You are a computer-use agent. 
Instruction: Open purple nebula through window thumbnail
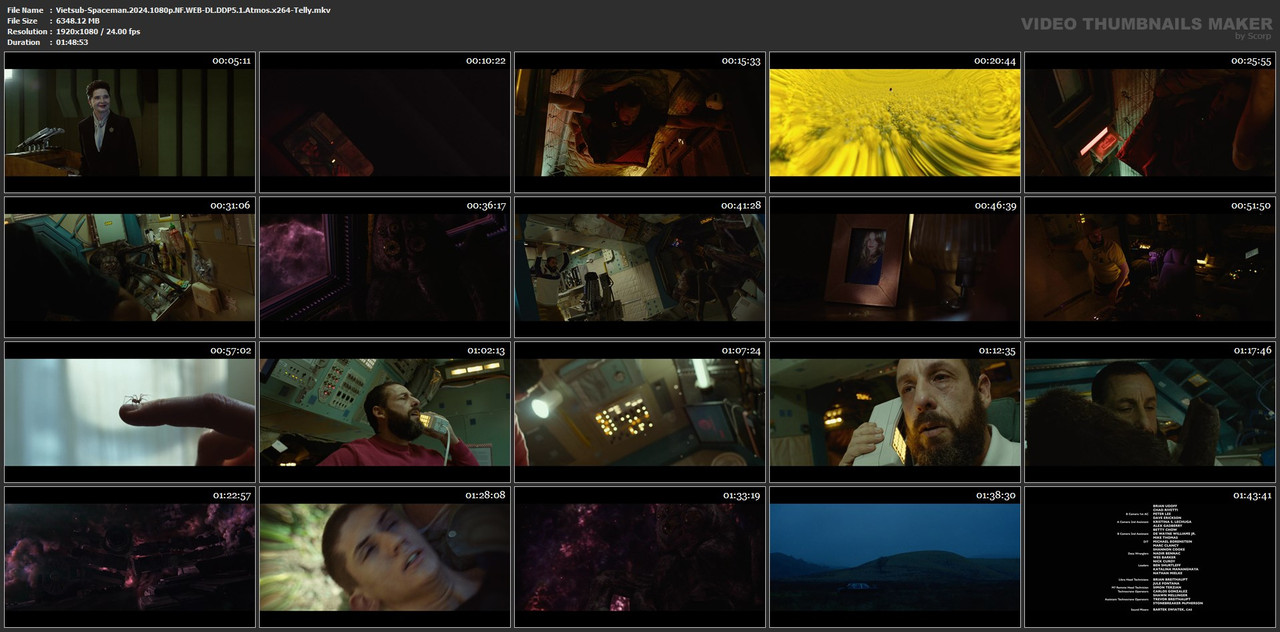click(385, 267)
